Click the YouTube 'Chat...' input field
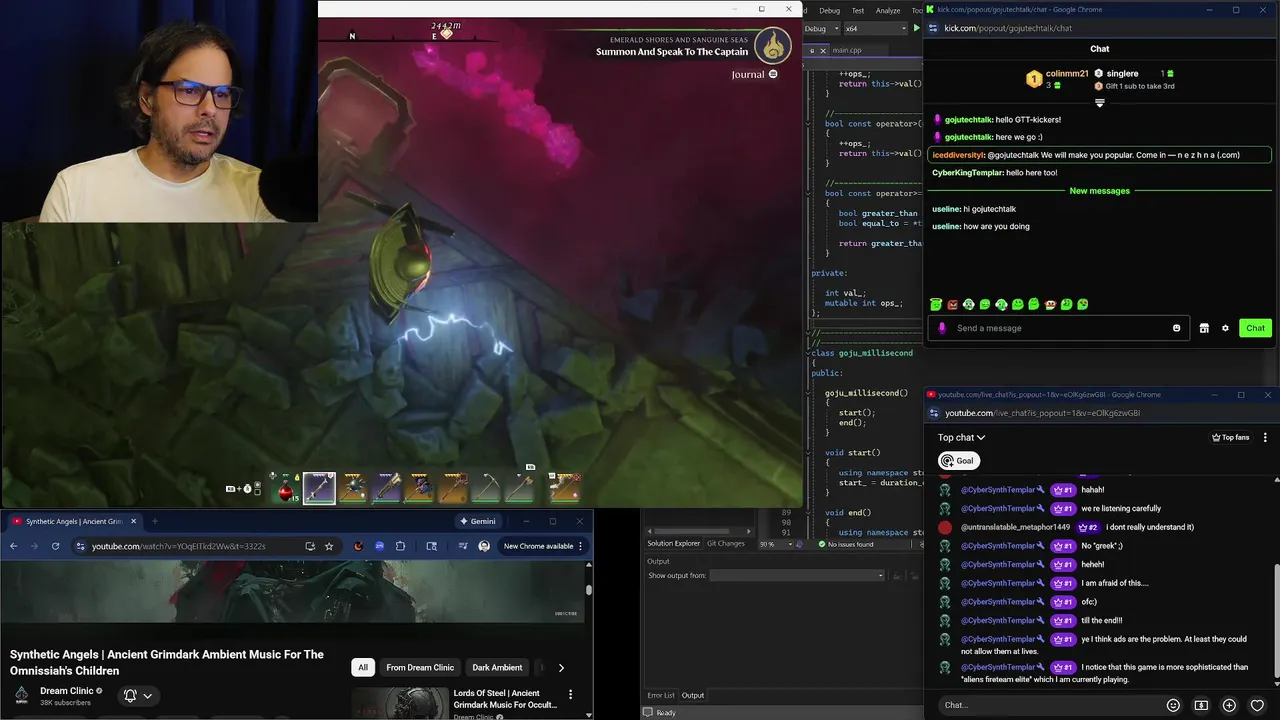 (1050, 705)
